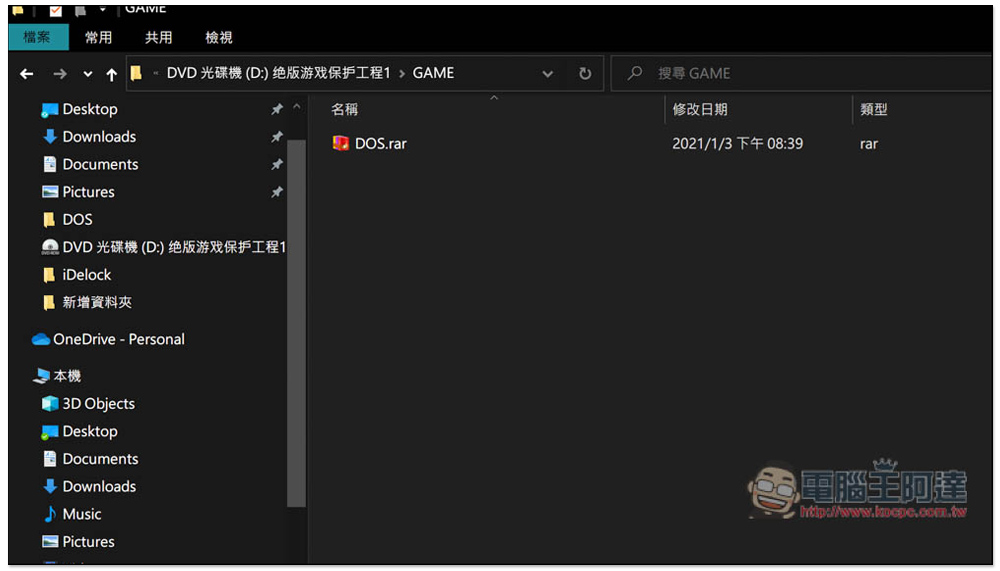Open the DOS folder in sidebar
1000x571 pixels.
[x=77, y=219]
